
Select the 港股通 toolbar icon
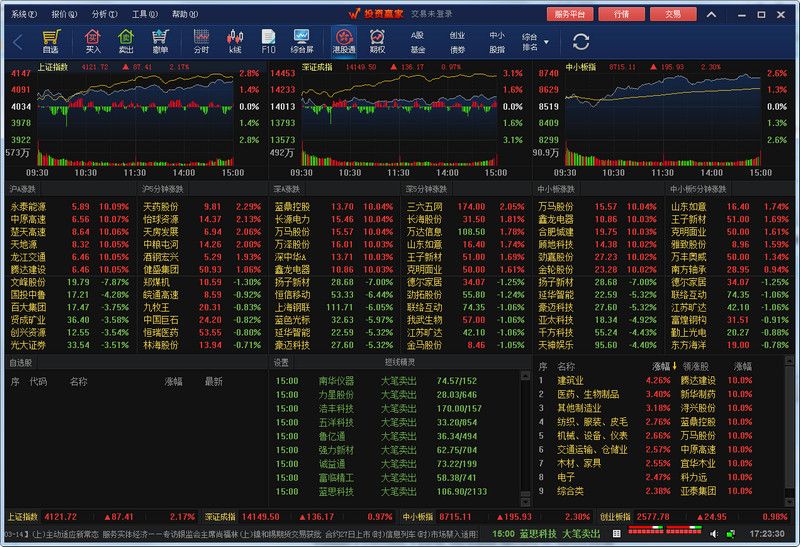pyautogui.click(x=343, y=41)
